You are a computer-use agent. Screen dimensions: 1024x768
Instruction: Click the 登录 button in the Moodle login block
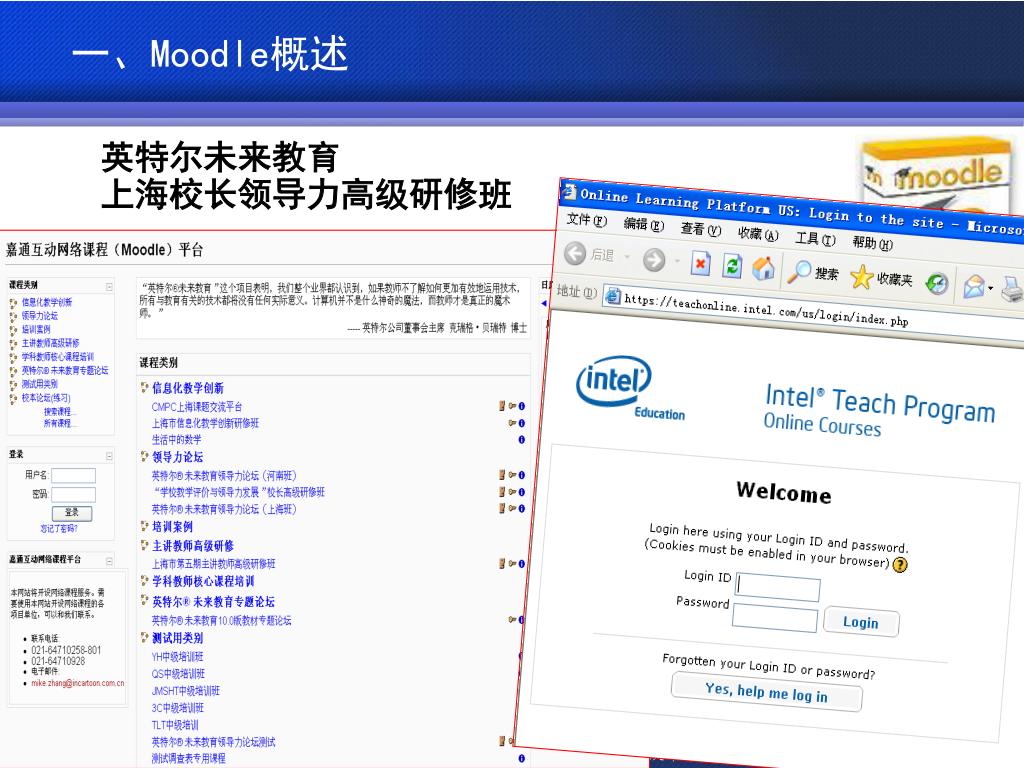pos(72,513)
